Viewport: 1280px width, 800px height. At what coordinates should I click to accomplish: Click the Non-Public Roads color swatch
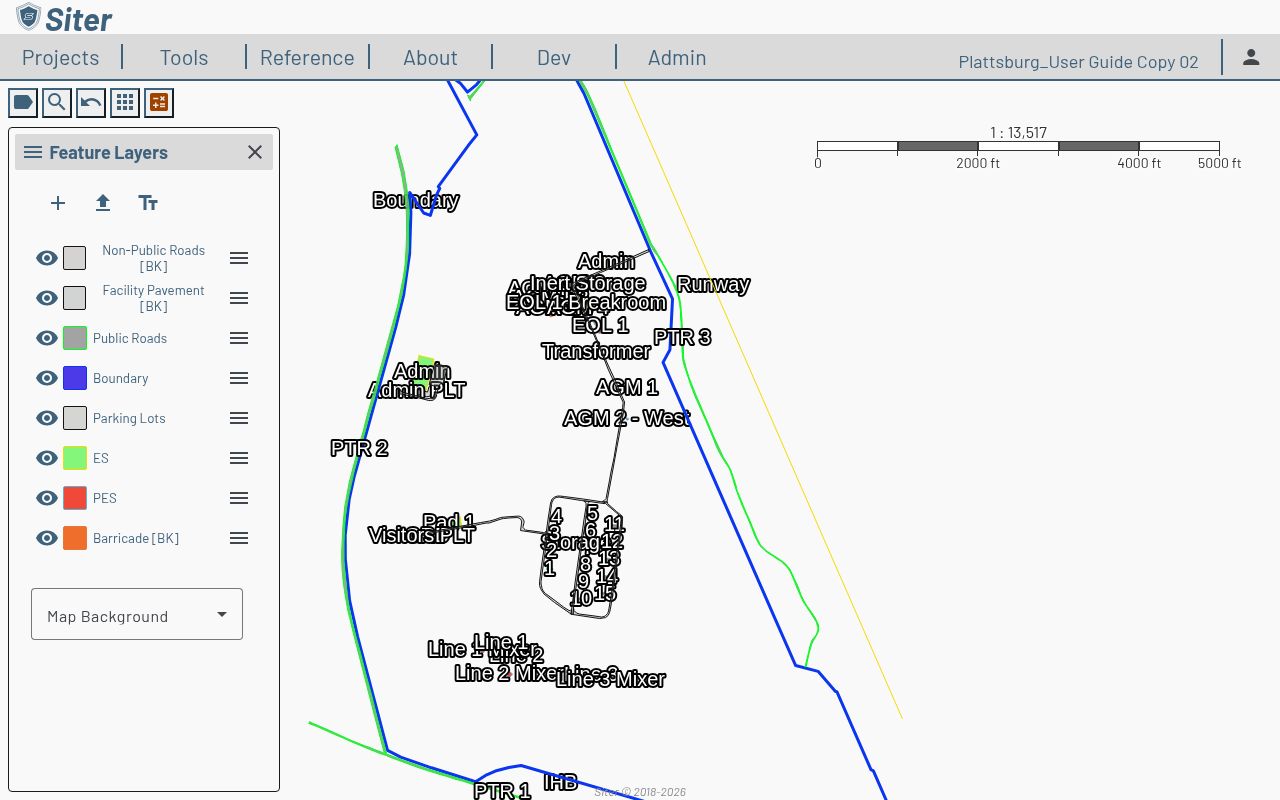[75, 258]
